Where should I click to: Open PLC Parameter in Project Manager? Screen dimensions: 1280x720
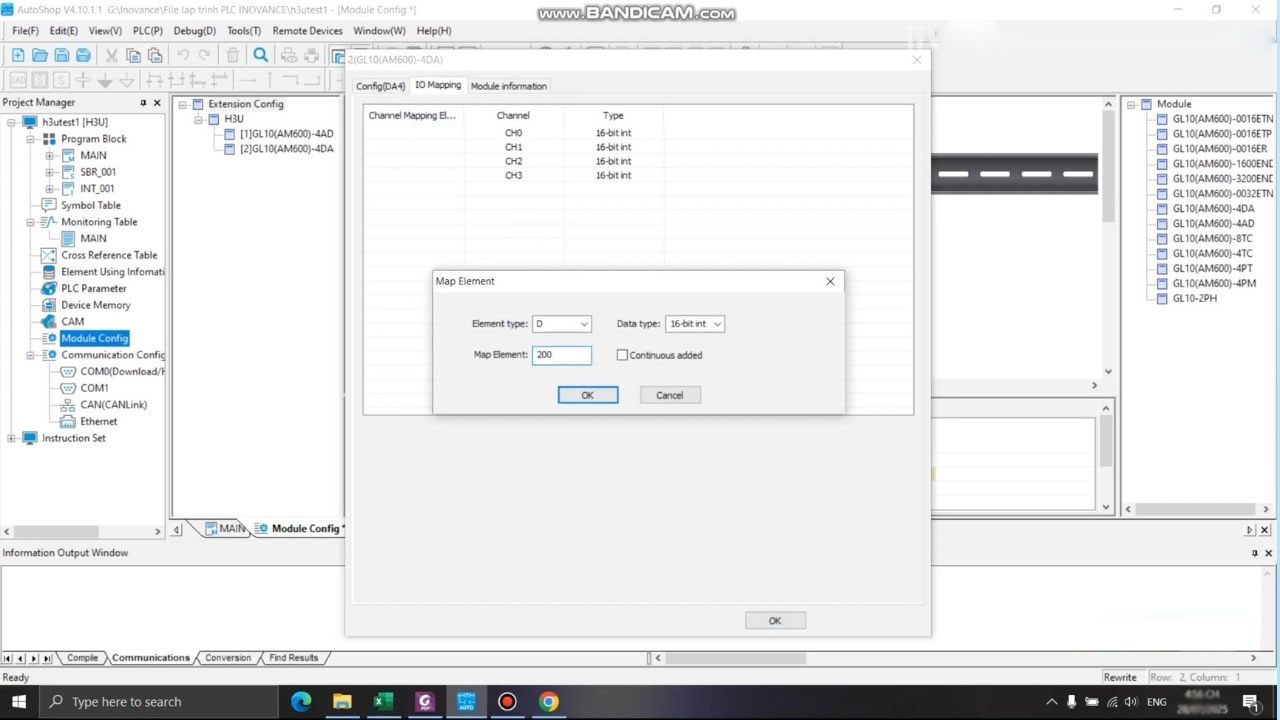tap(93, 288)
